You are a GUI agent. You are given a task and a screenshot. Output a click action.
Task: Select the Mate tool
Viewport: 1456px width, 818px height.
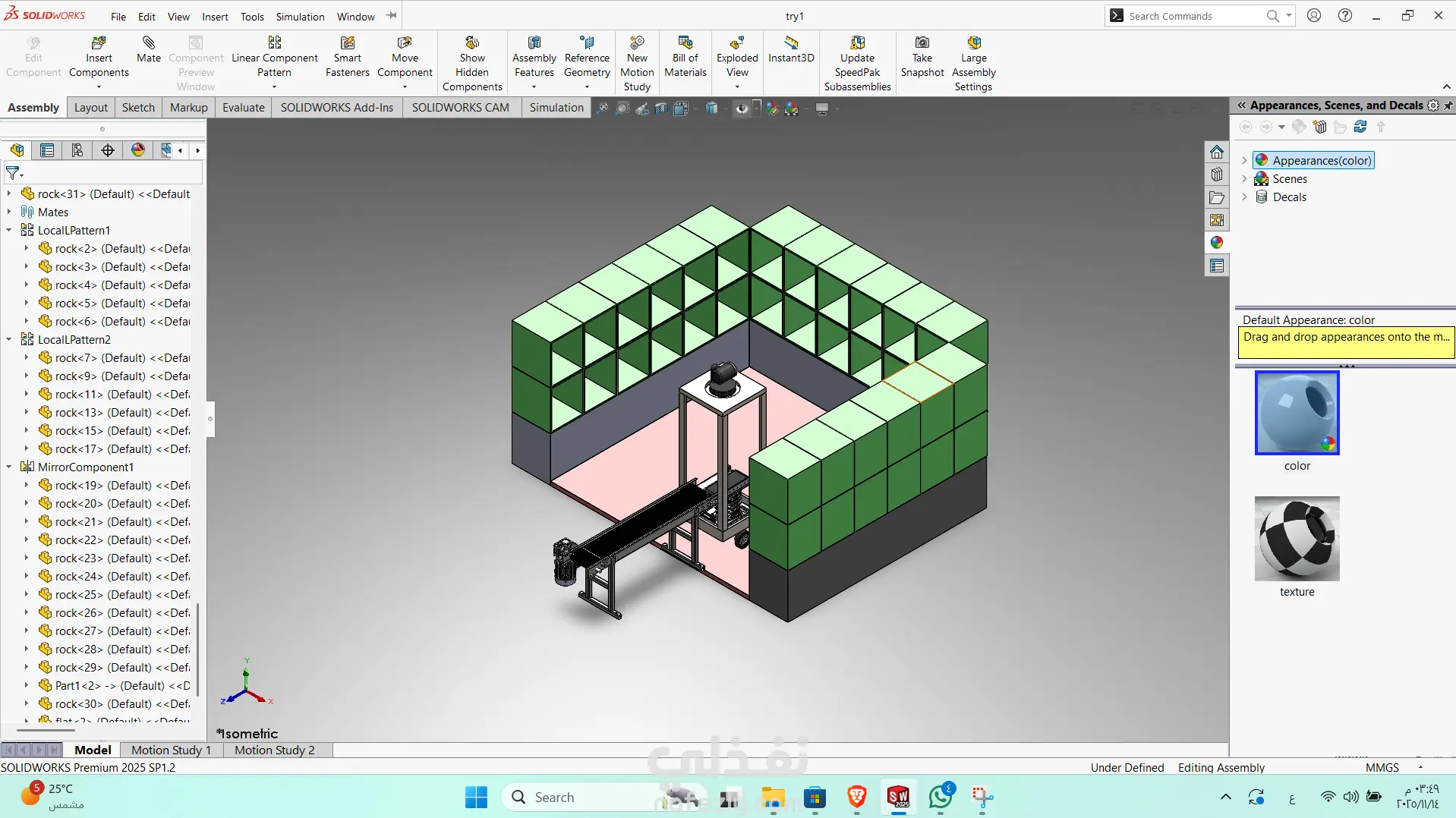pos(148,50)
